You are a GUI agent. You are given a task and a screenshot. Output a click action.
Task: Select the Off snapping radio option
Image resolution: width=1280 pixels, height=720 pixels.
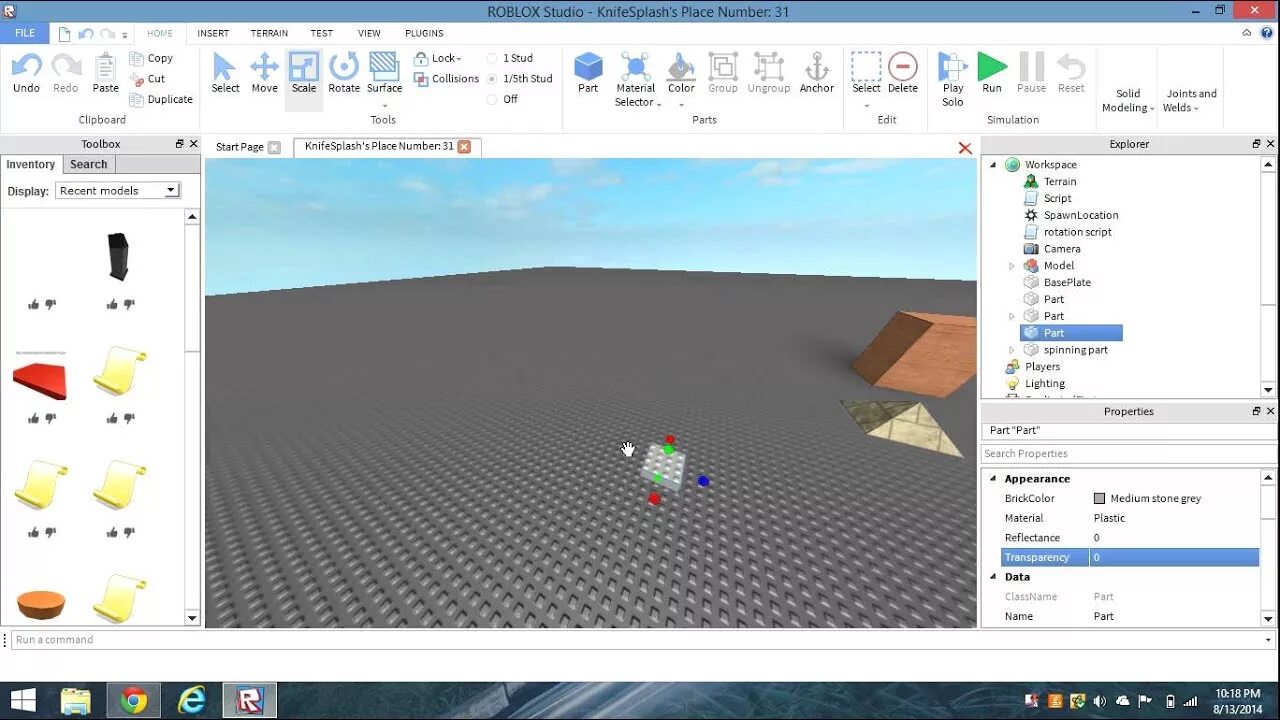pyautogui.click(x=492, y=99)
